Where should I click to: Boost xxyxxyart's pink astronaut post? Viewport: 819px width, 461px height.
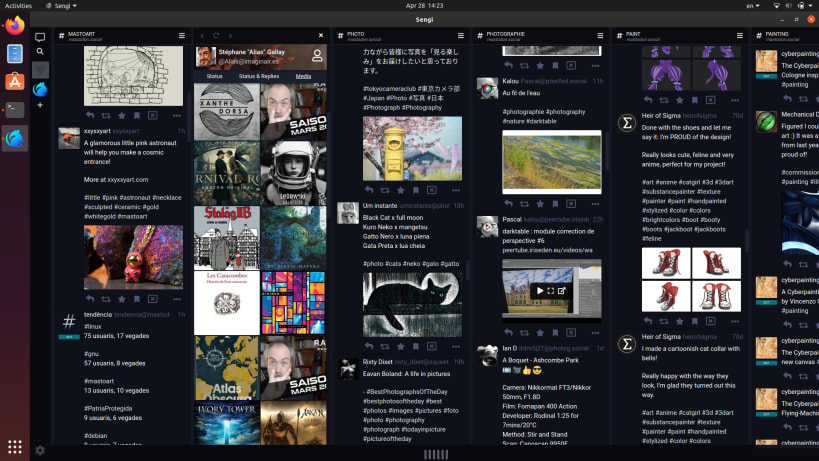coord(106,299)
